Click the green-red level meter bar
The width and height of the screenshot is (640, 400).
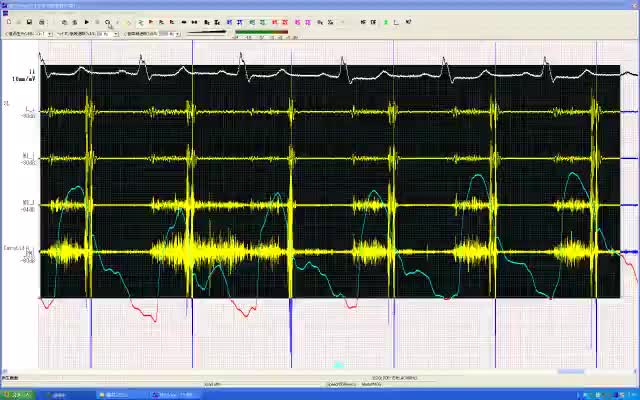260,33
